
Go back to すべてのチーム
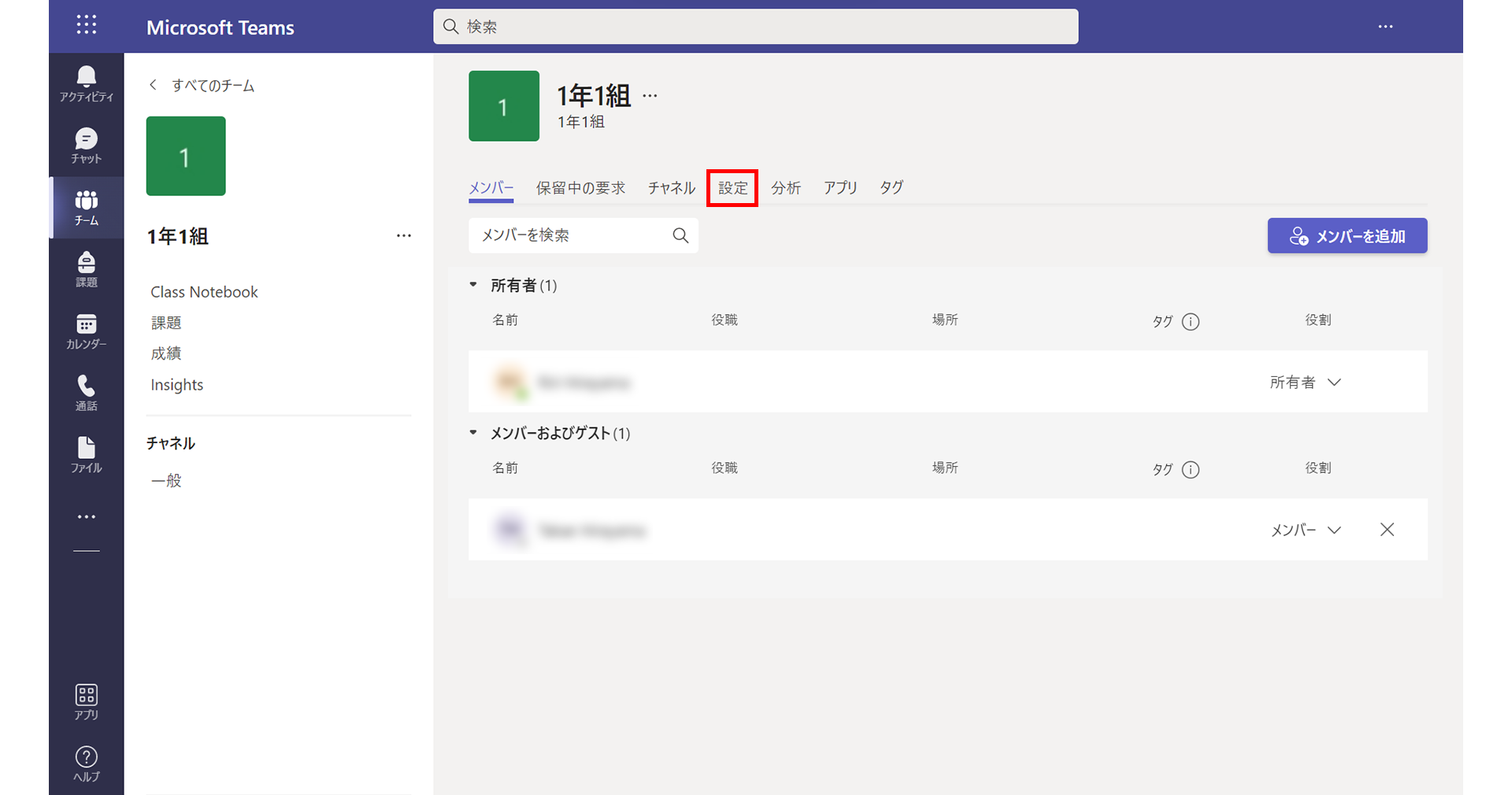(x=202, y=85)
